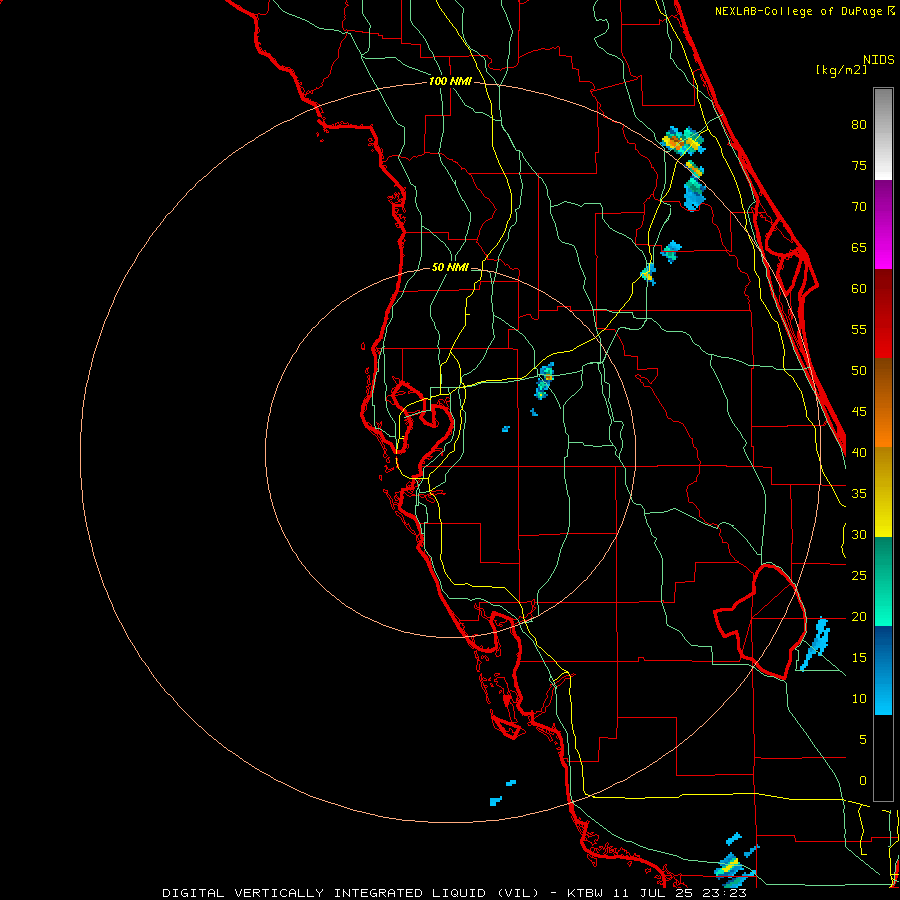900x900 pixels.
Task: Click the NIDS label above the legend
Action: coord(879,59)
